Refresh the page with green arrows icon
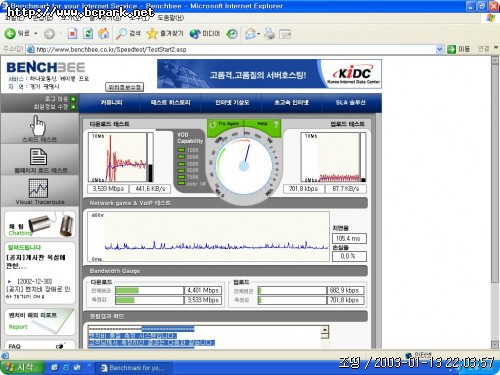 (x=88, y=33)
